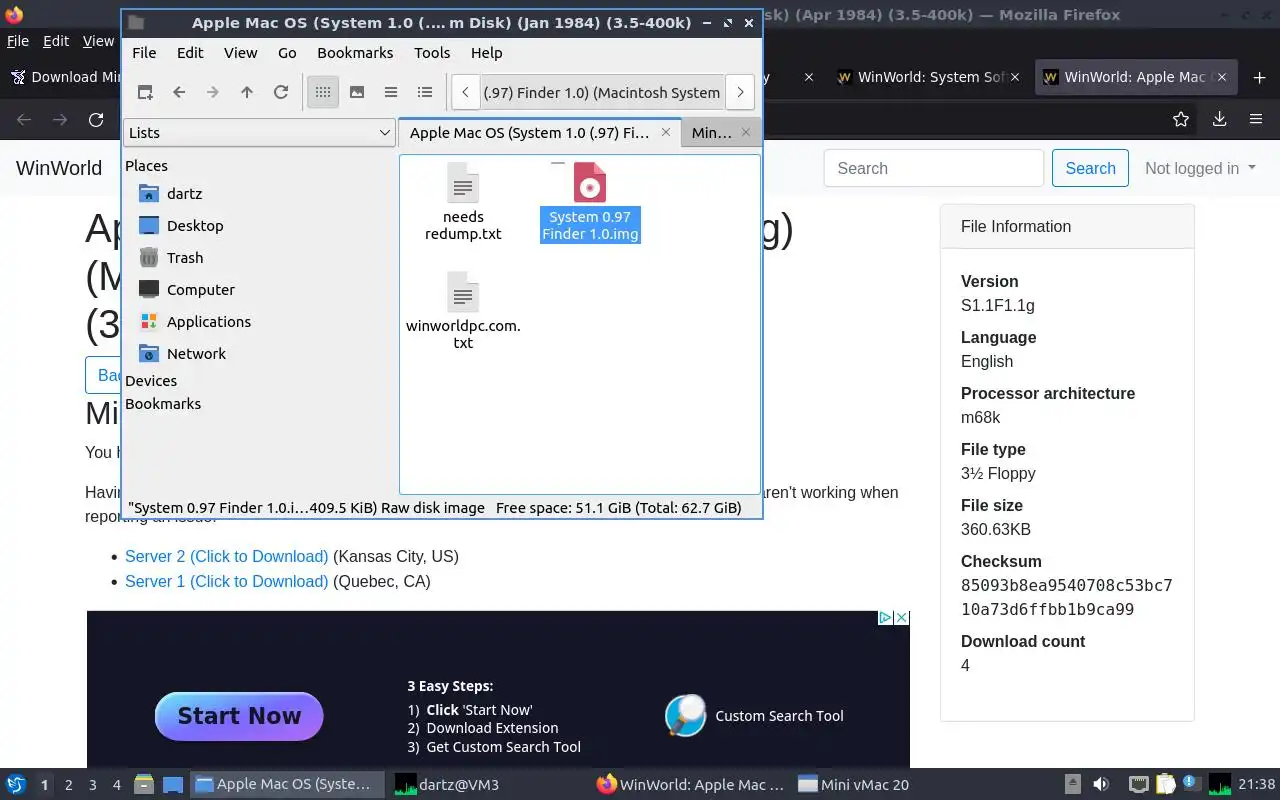Image resolution: width=1280 pixels, height=800 pixels.
Task: Click the taskbar clock
Action: (x=1257, y=785)
